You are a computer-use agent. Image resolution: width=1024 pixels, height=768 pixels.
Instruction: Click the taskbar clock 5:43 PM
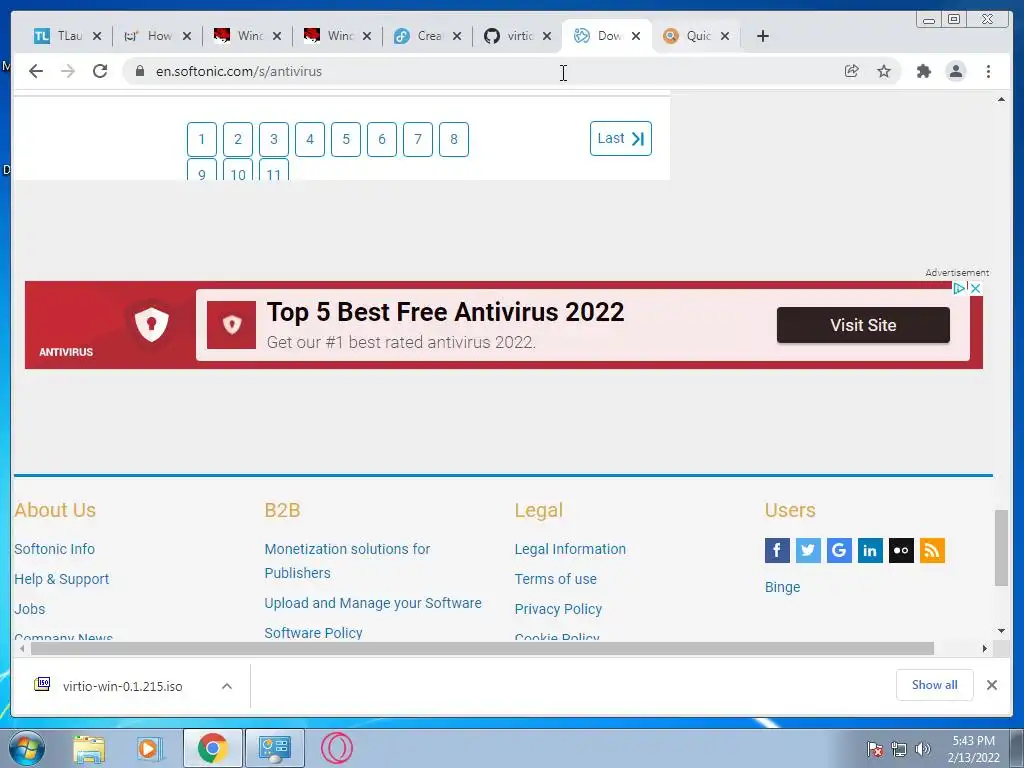click(973, 748)
